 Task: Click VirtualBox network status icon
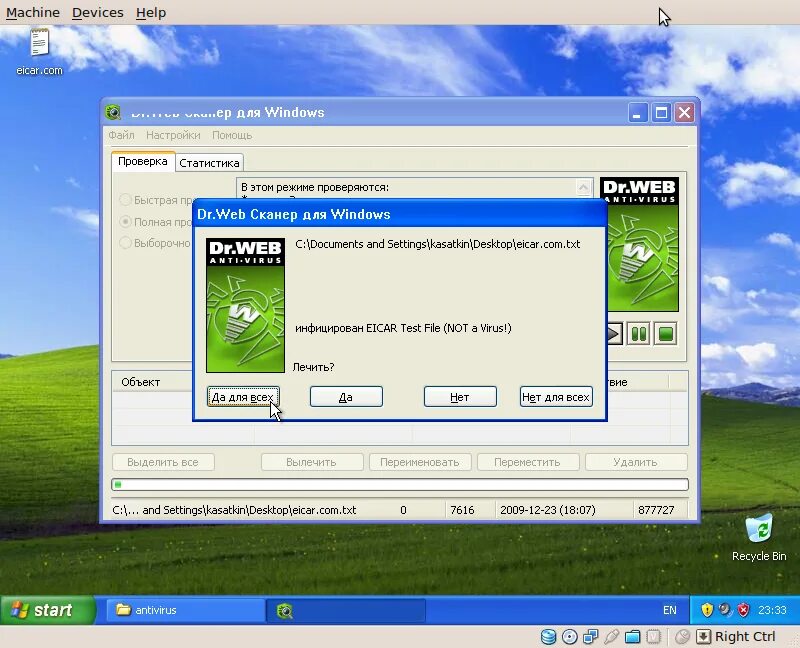tap(590, 637)
